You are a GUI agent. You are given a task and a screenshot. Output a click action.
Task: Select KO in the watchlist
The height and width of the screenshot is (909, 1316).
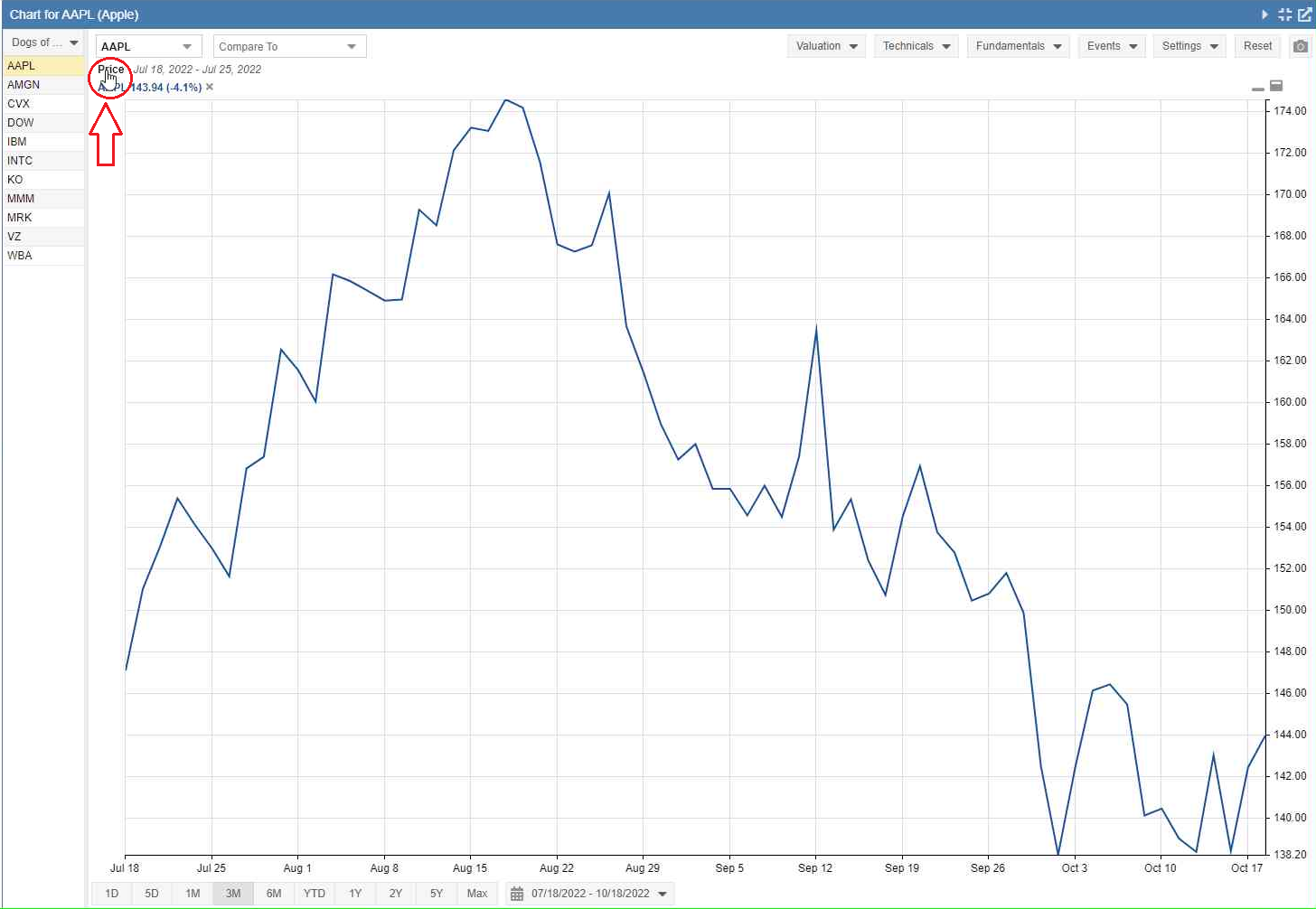point(43,180)
